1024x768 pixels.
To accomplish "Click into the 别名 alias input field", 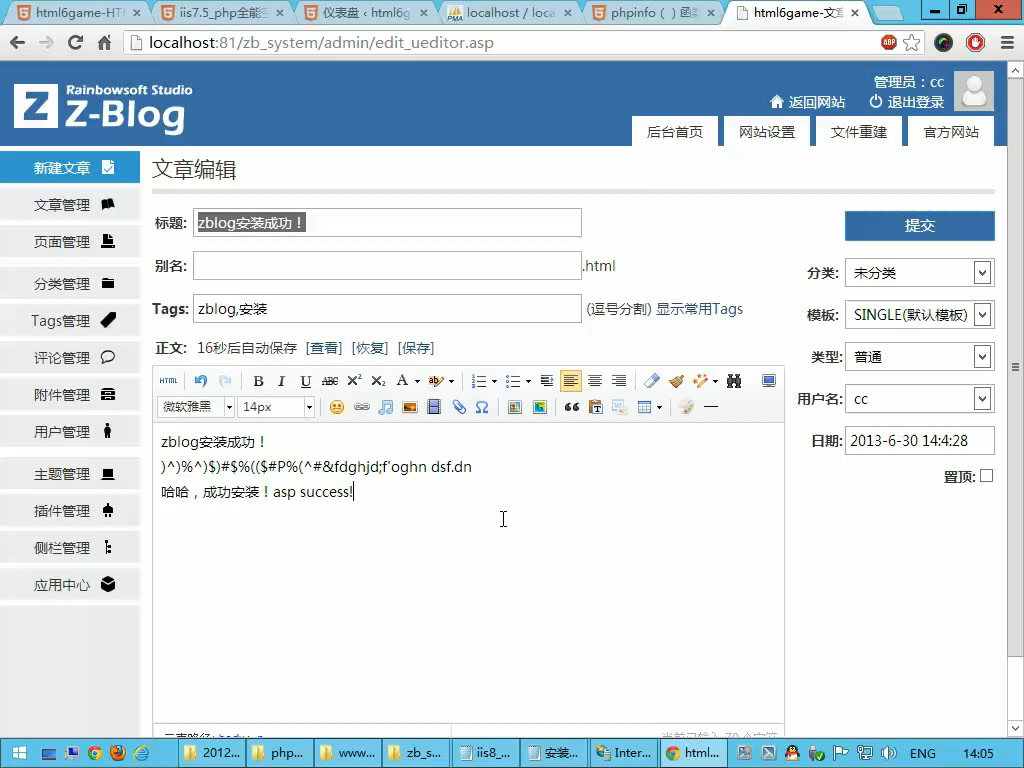I will [387, 266].
